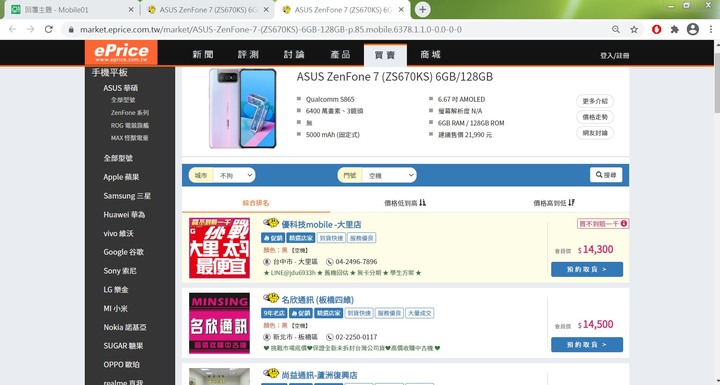This screenshot has height=385, width=720.
Task: Click the 價格走勢 button
Action: [x=595, y=117]
